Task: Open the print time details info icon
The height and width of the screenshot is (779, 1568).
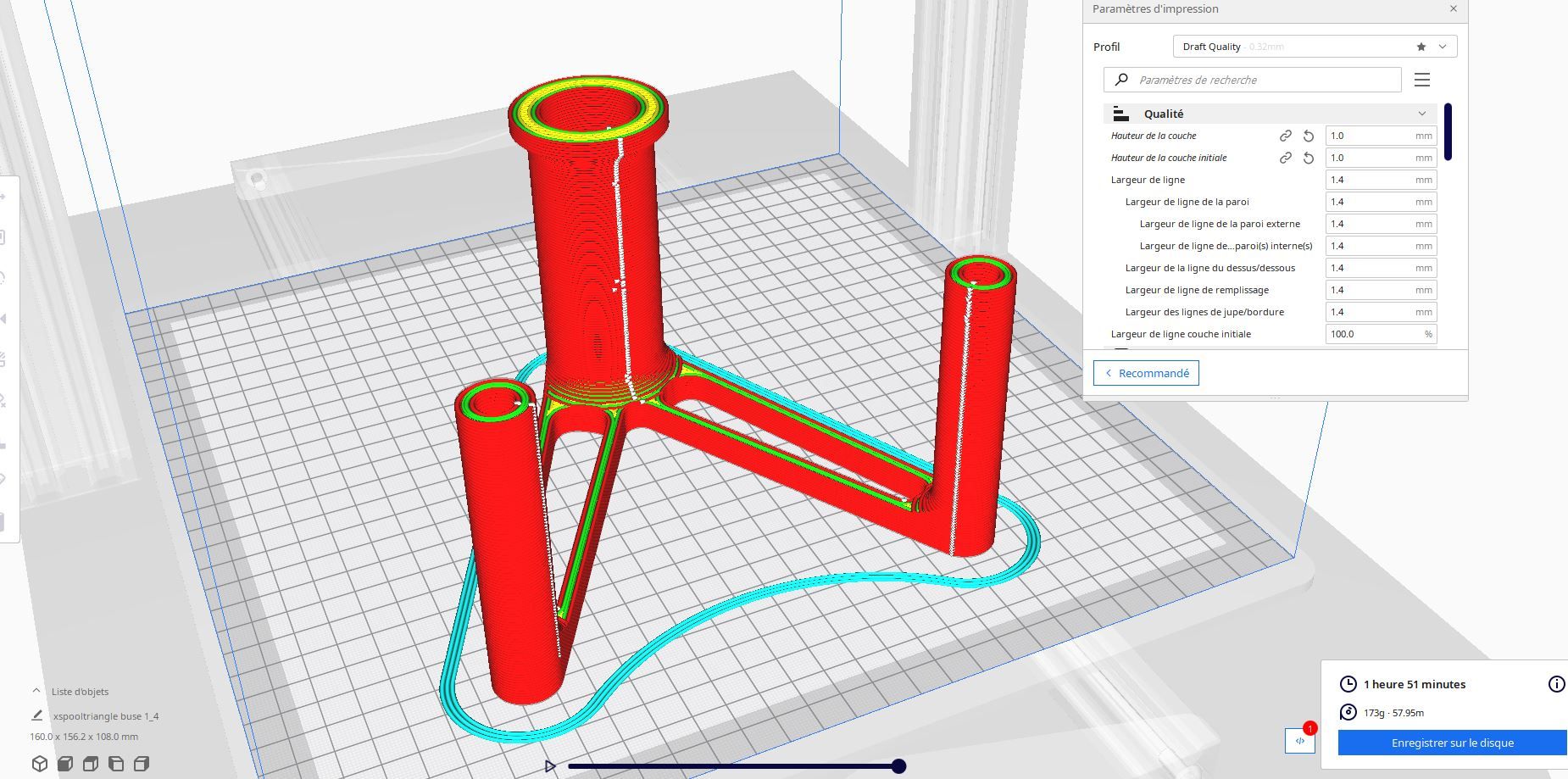Action: click(x=1557, y=684)
